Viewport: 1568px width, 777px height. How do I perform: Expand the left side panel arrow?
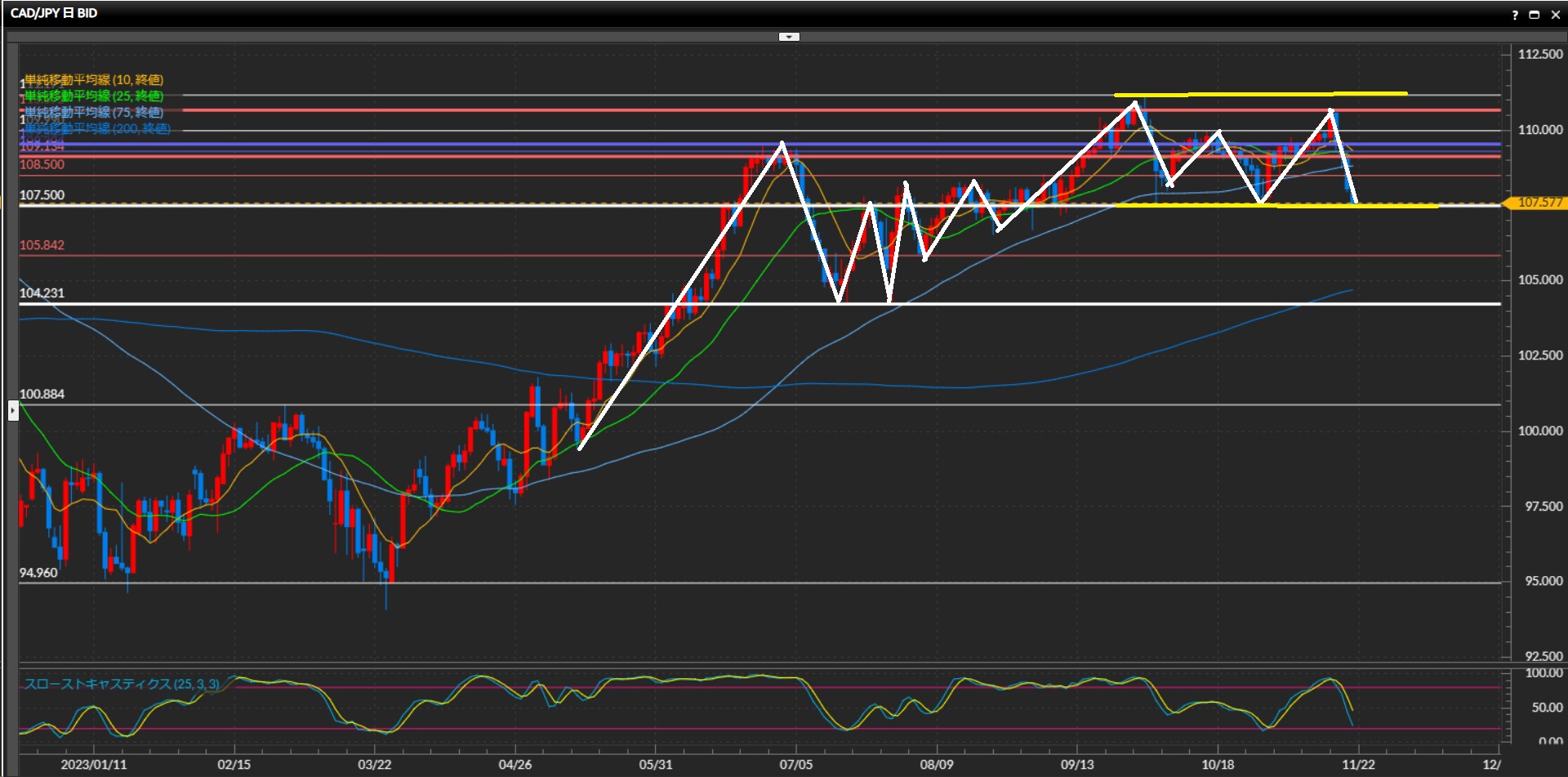[x=13, y=409]
